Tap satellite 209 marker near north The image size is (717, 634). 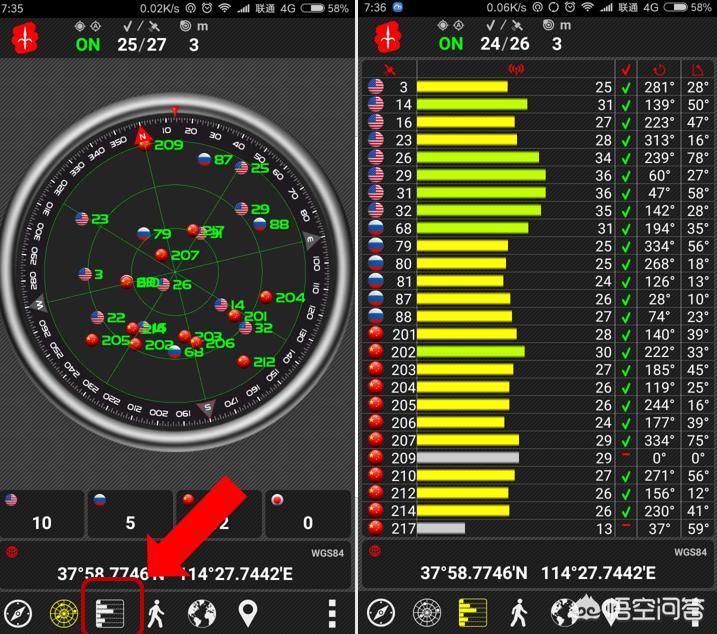tap(145, 145)
